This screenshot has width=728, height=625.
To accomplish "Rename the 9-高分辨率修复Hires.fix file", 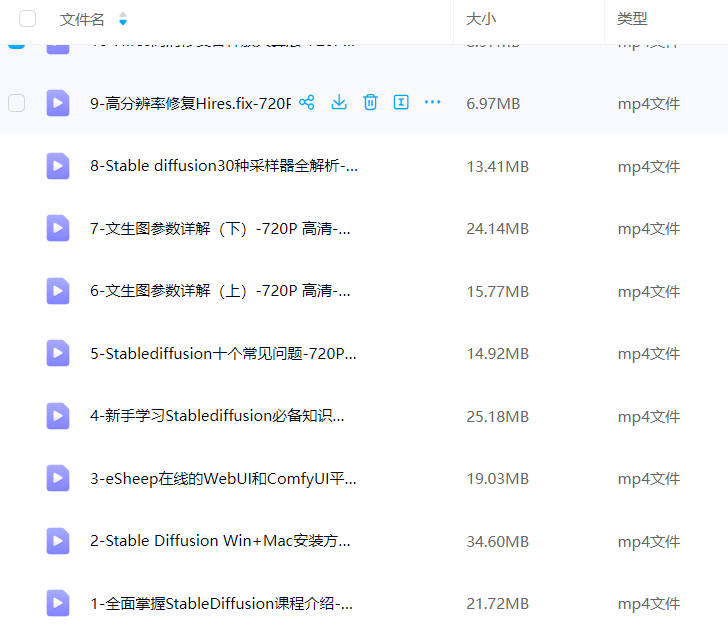I will (401, 102).
